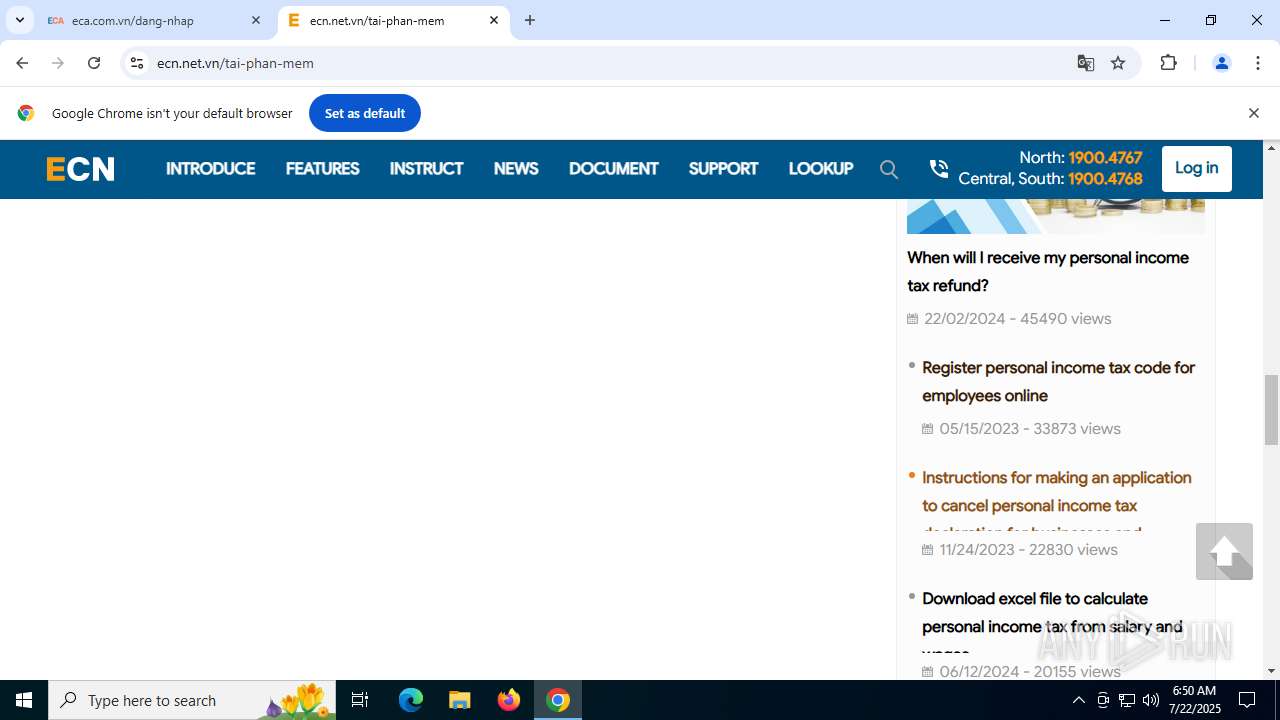Open the Windows Start menu
The width and height of the screenshot is (1280, 720).
[24, 700]
